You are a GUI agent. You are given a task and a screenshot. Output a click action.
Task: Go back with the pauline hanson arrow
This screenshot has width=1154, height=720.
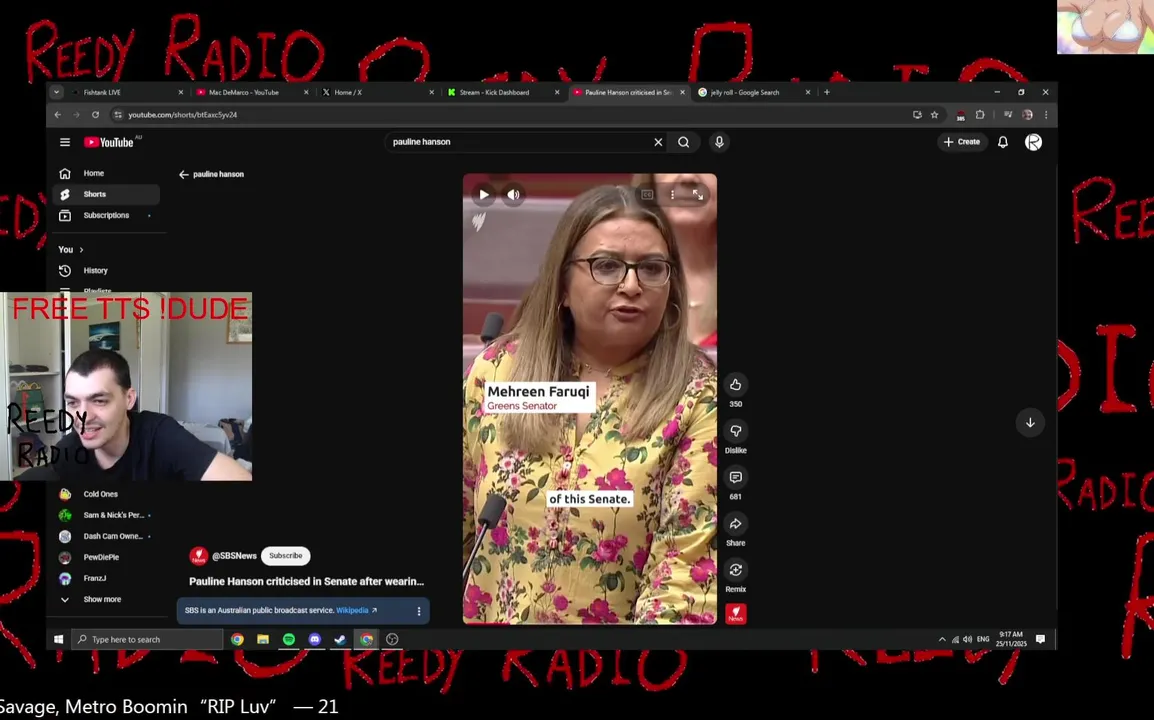point(184,174)
